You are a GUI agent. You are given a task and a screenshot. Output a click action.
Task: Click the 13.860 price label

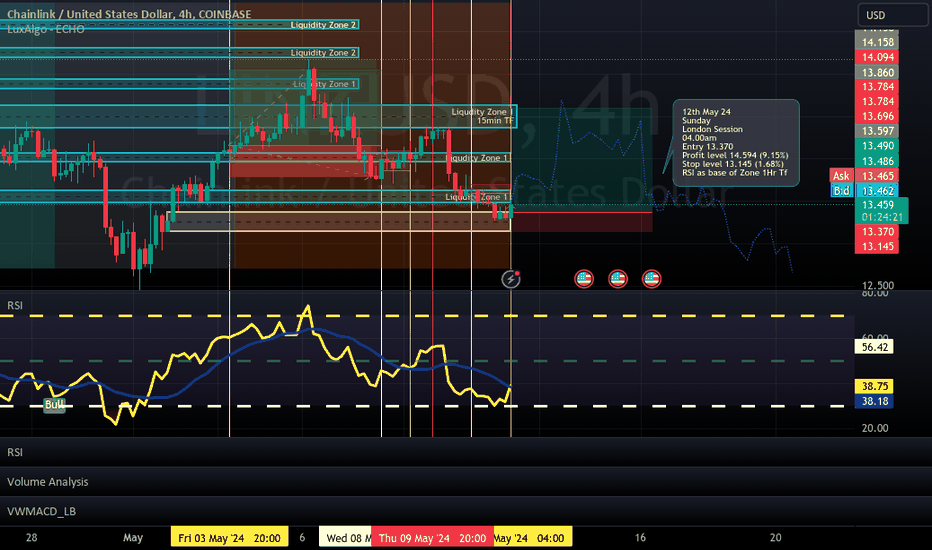pos(877,73)
